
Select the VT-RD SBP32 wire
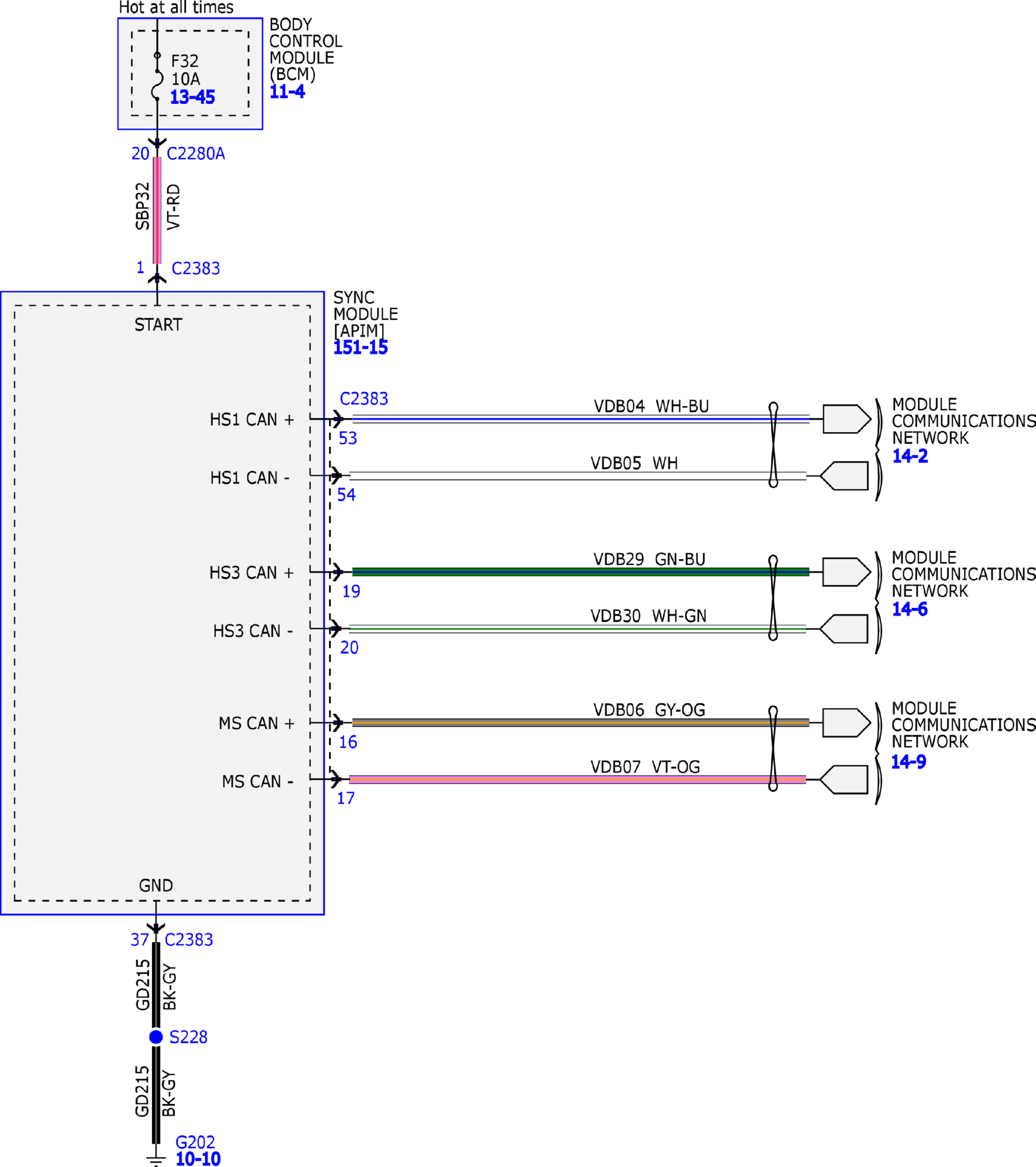coord(157,211)
